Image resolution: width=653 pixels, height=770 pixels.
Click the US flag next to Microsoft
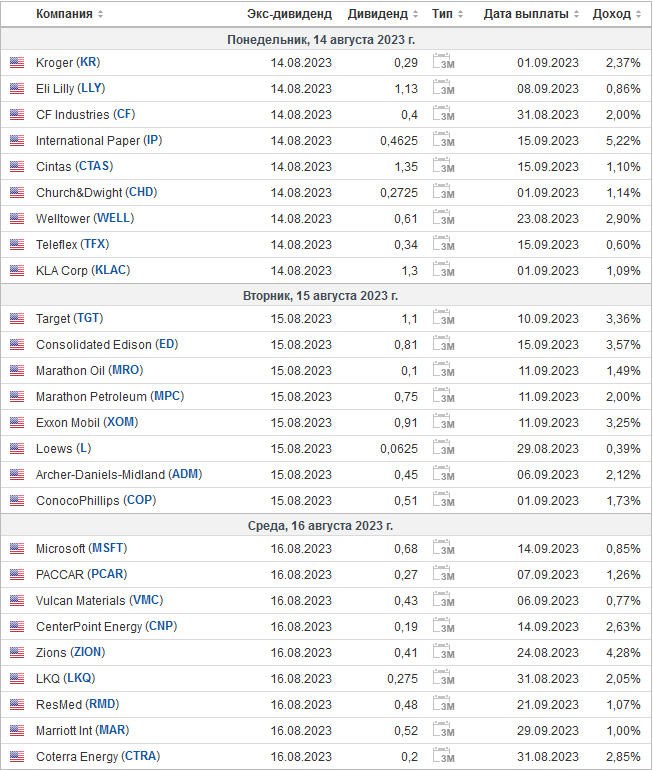tap(17, 548)
